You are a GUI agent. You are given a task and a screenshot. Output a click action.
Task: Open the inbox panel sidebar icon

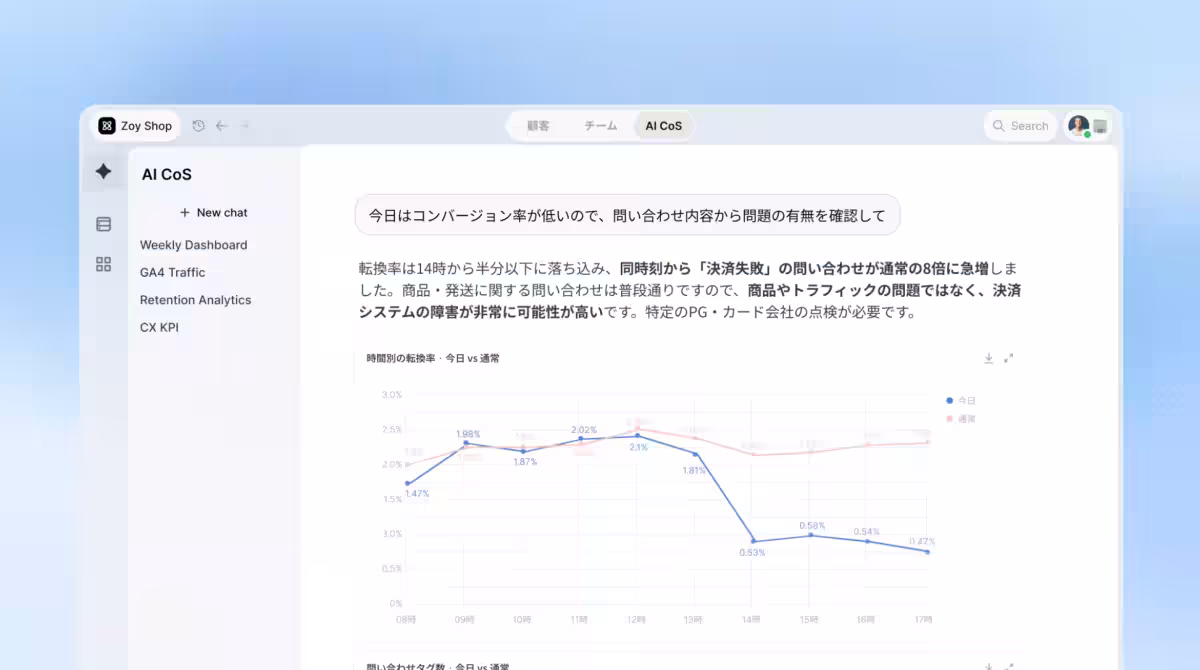coord(103,224)
